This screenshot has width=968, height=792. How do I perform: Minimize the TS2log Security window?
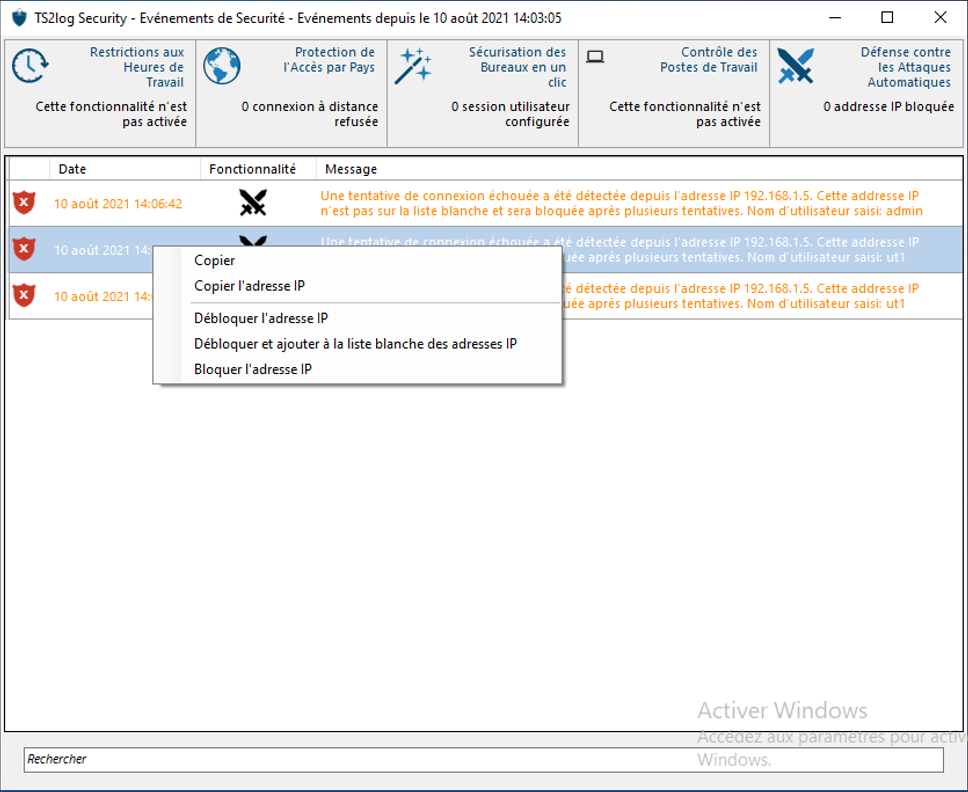835,17
